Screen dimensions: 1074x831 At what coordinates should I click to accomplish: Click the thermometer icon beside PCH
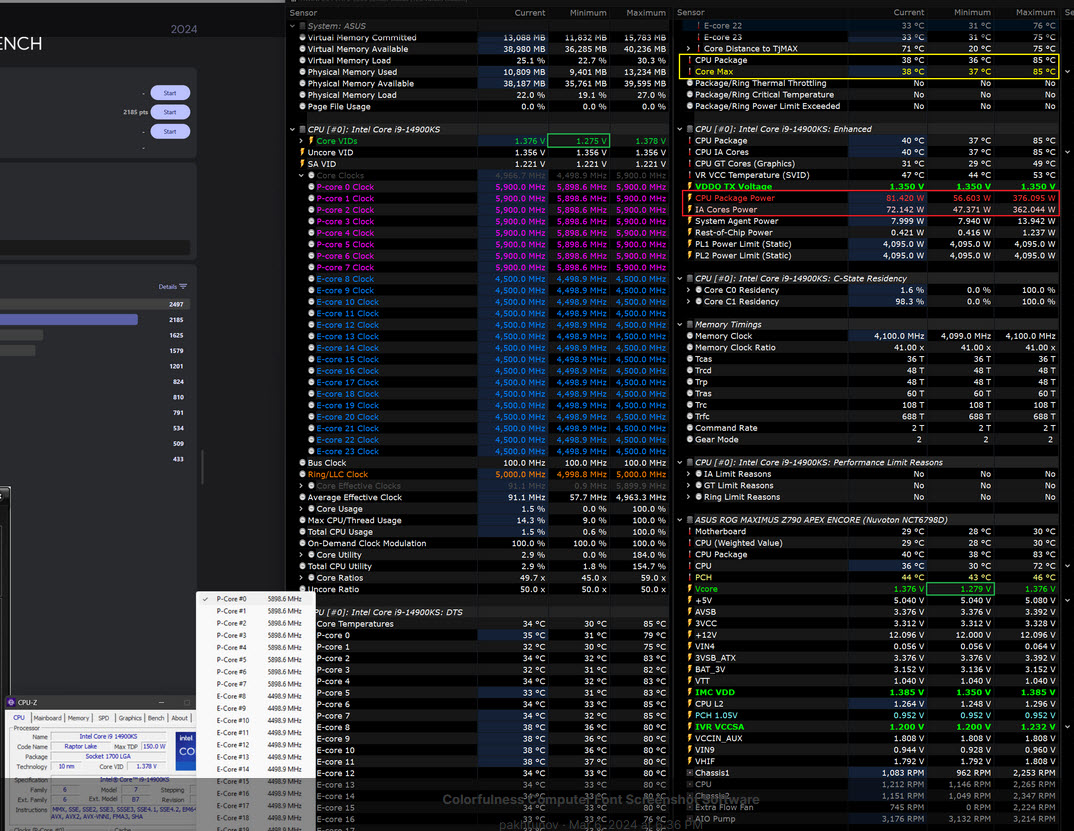(690, 578)
